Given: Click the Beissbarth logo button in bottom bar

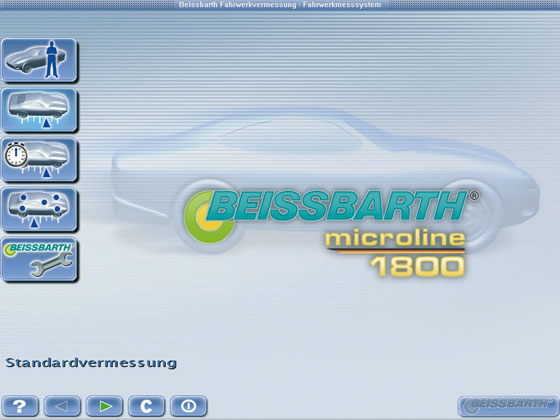Looking at the screenshot, I should point(508,406).
